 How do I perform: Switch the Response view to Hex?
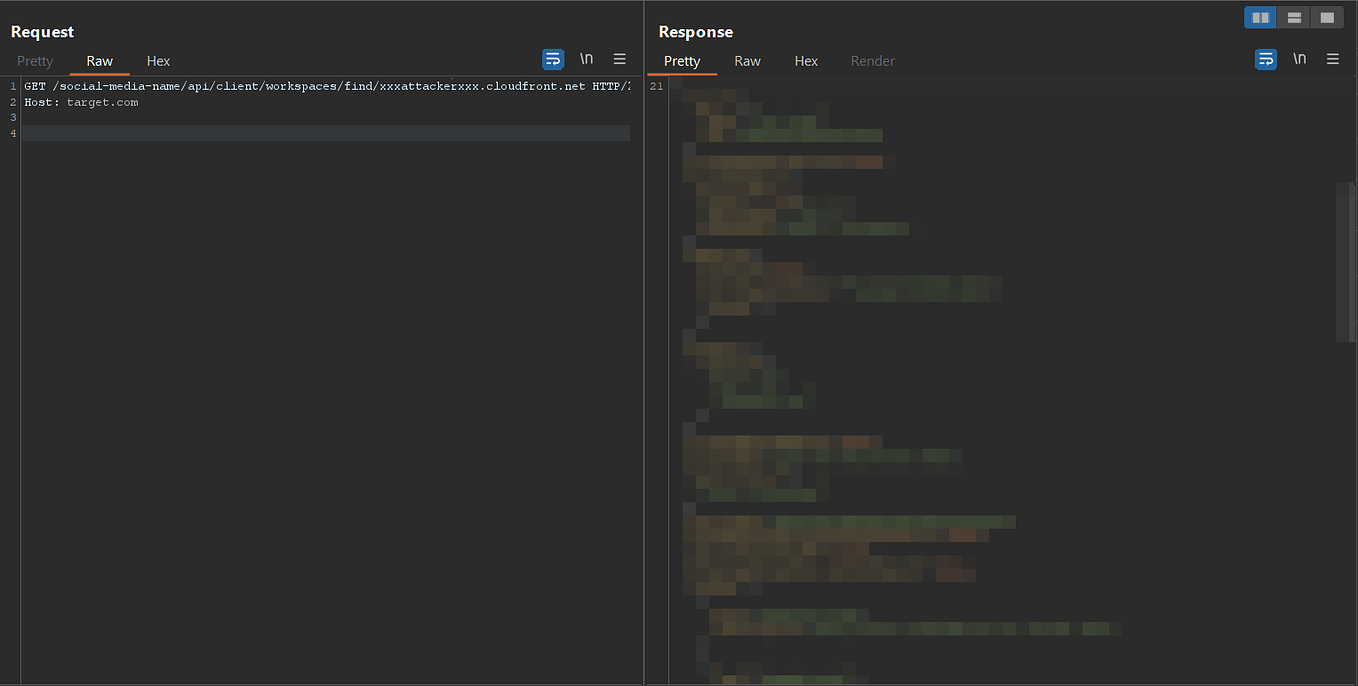(806, 61)
